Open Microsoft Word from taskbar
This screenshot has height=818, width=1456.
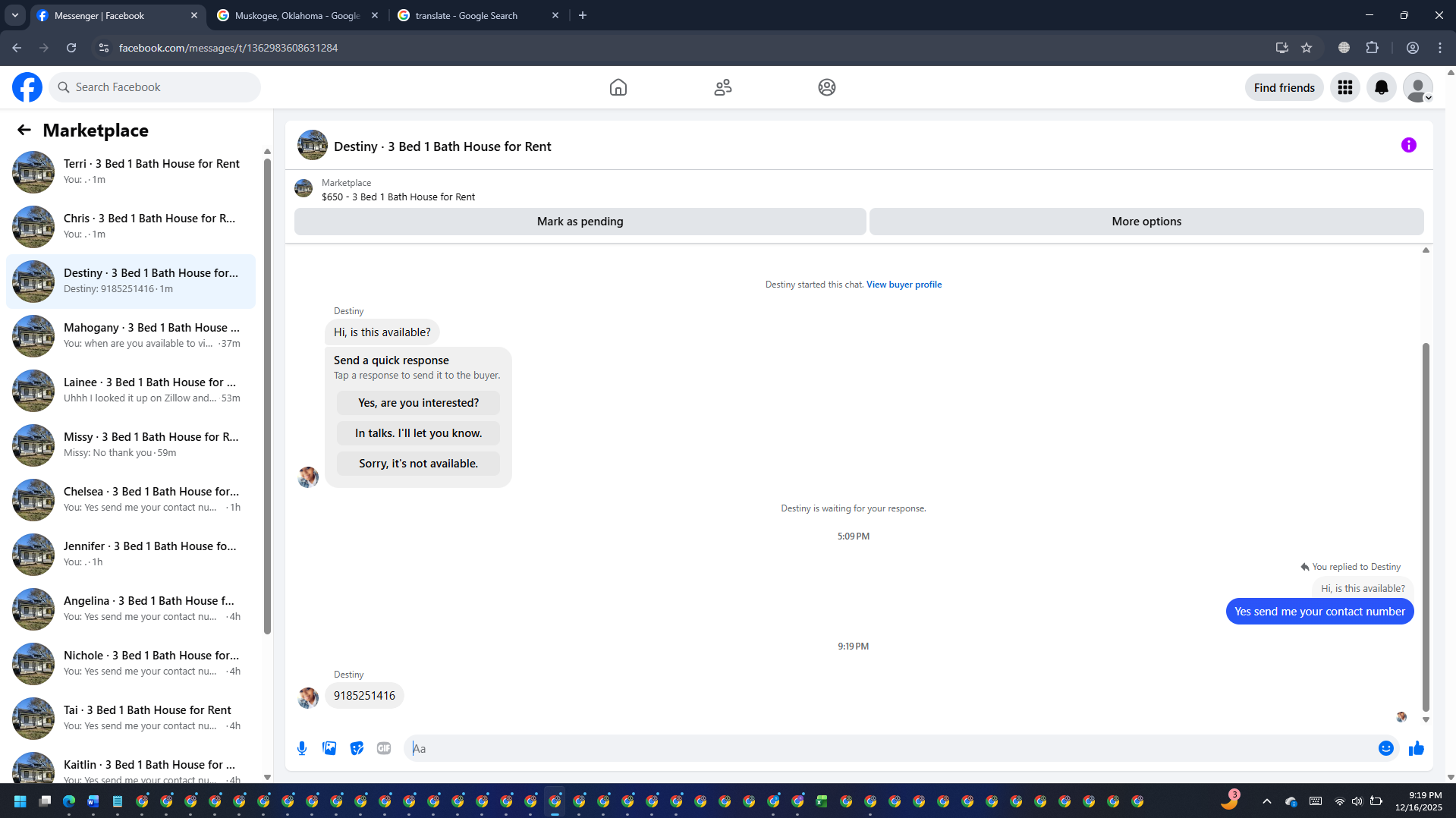click(93, 801)
